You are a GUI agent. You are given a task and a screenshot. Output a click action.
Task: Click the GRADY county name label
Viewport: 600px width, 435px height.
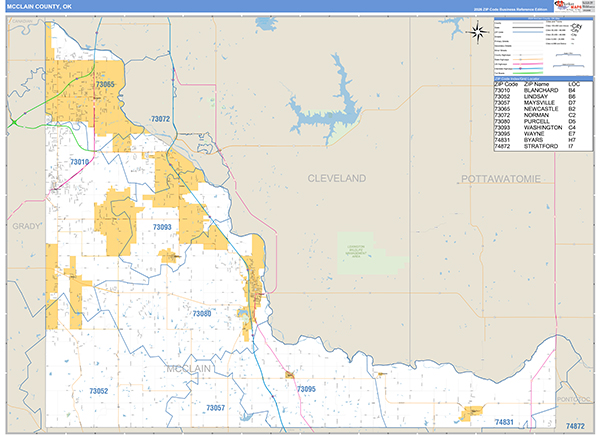(x=25, y=227)
